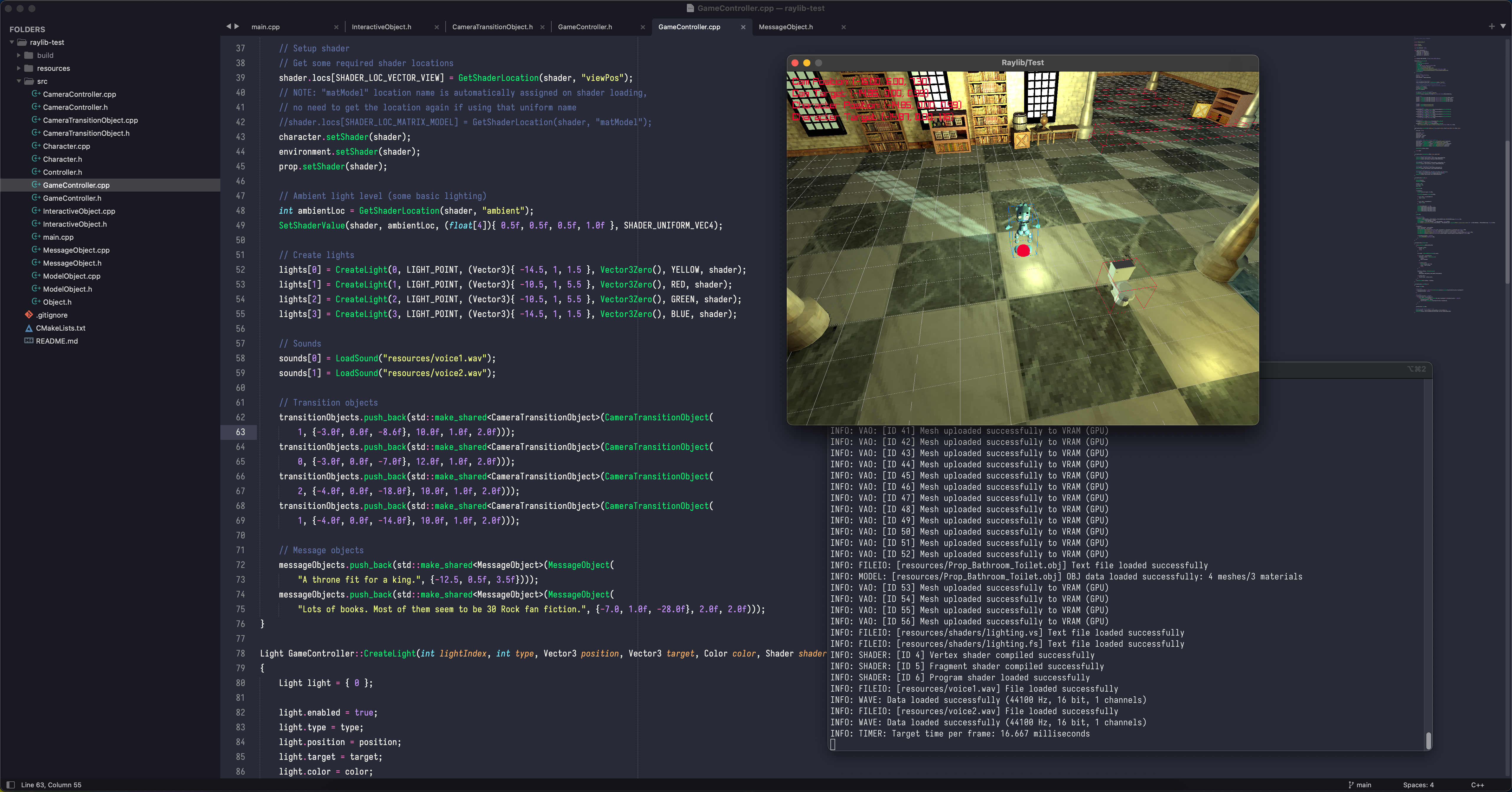
Task: Click the new tab plus icon
Action: coord(1491,26)
